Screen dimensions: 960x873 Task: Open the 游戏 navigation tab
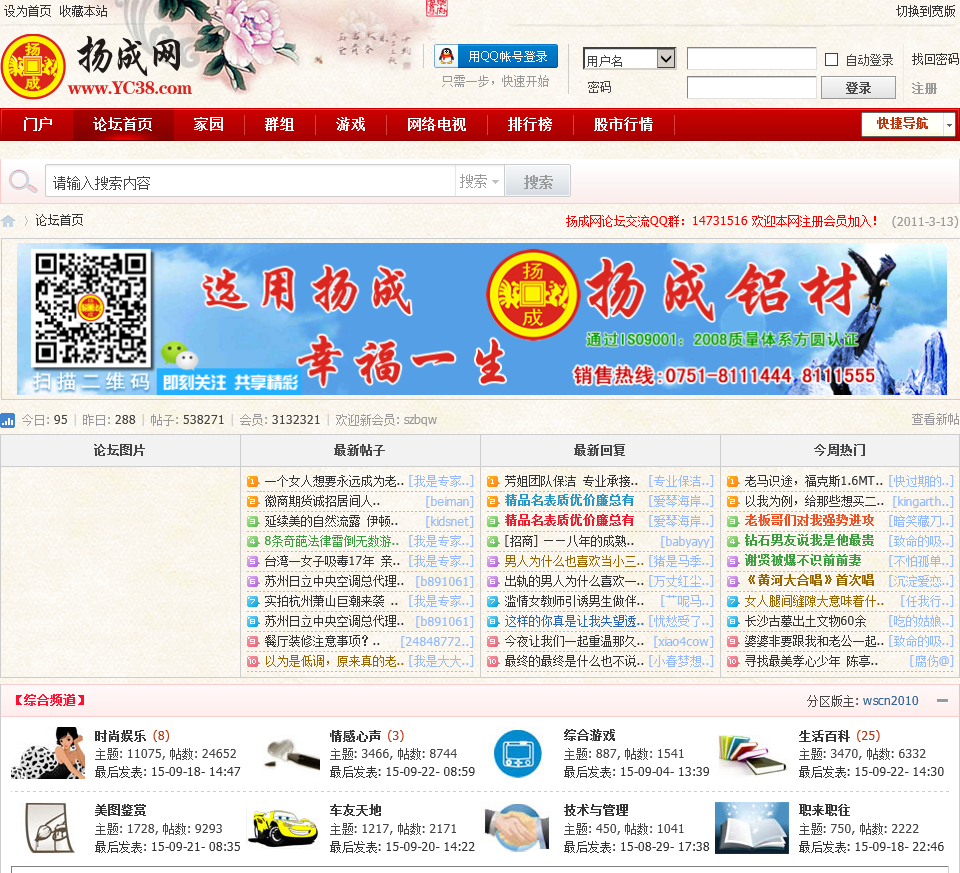(351, 124)
